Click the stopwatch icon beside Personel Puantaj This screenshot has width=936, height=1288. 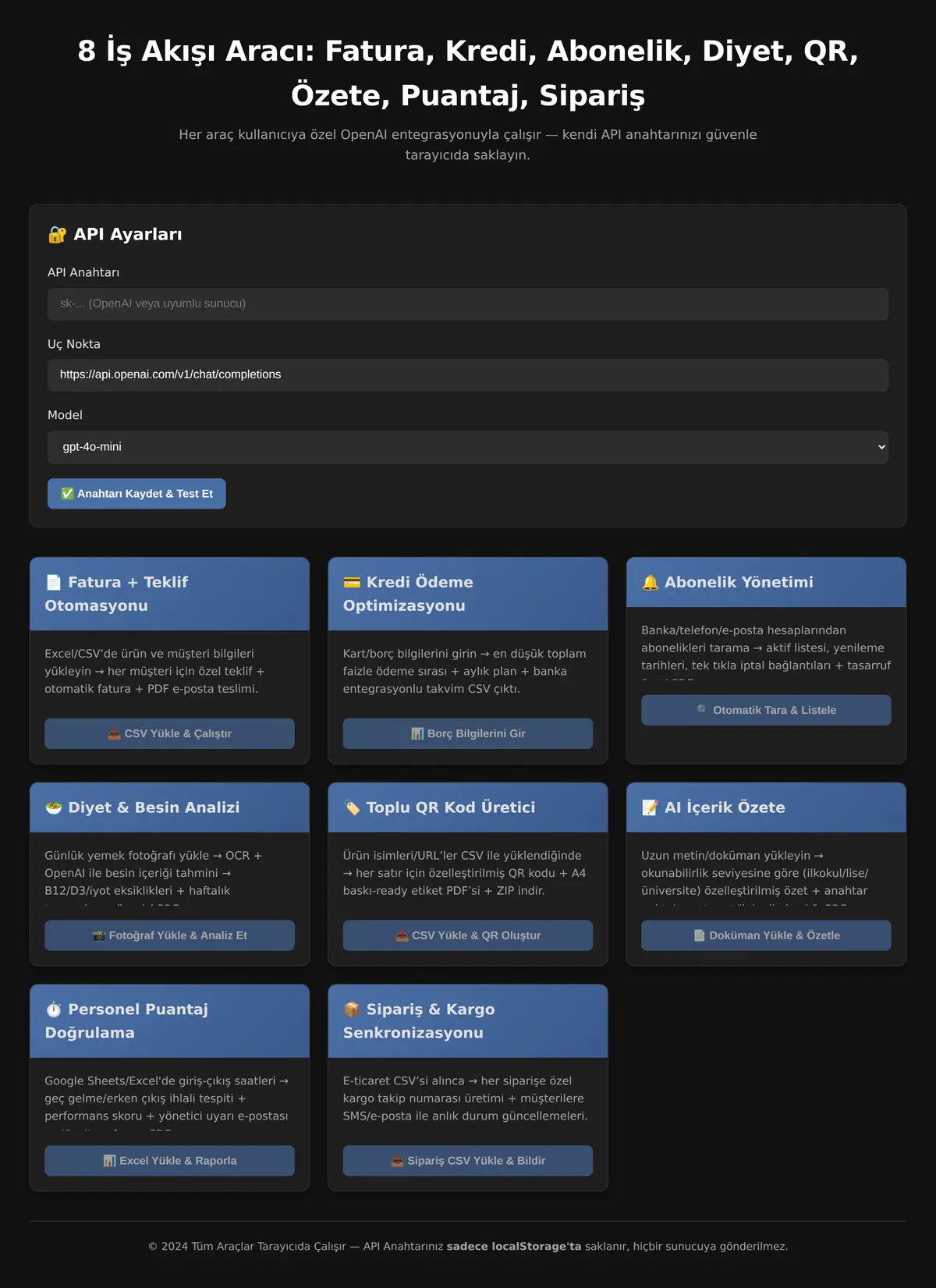(53, 1010)
